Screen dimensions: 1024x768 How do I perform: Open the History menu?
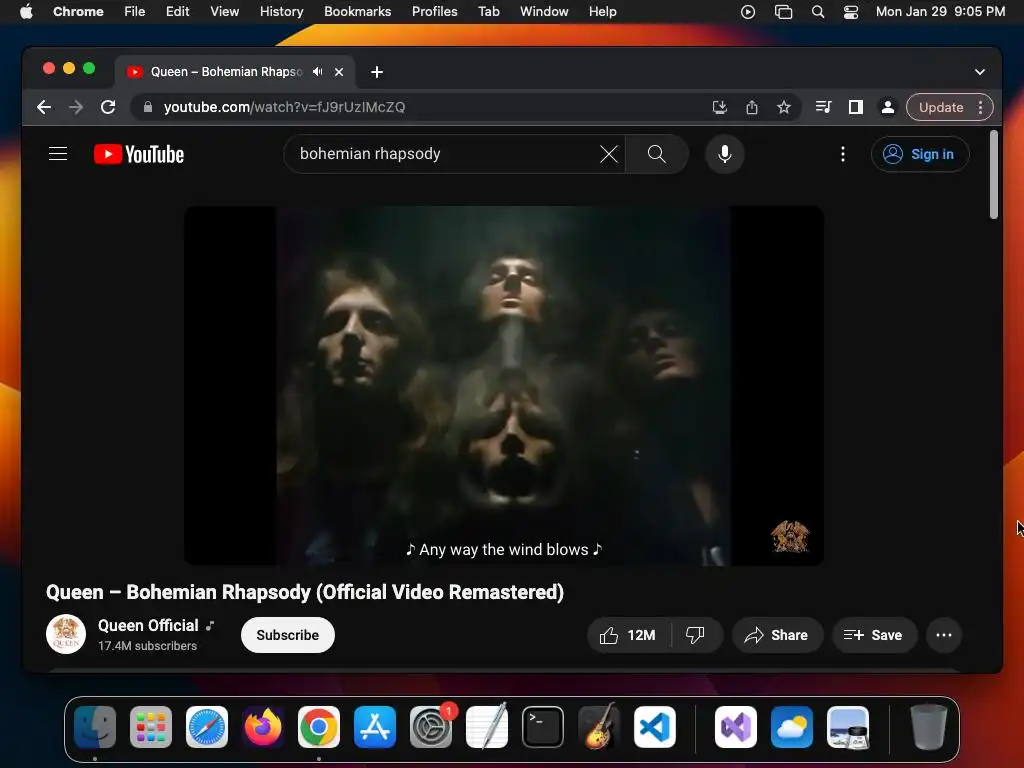(x=281, y=12)
